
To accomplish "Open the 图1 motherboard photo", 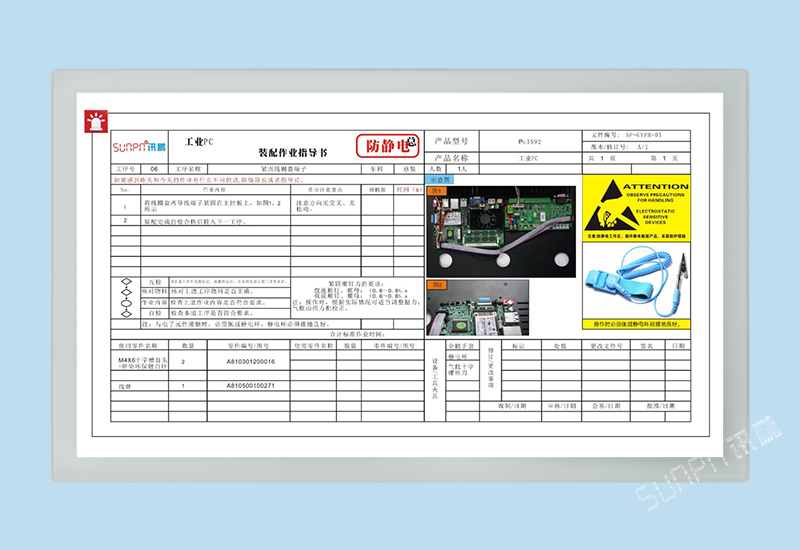I will (502, 232).
